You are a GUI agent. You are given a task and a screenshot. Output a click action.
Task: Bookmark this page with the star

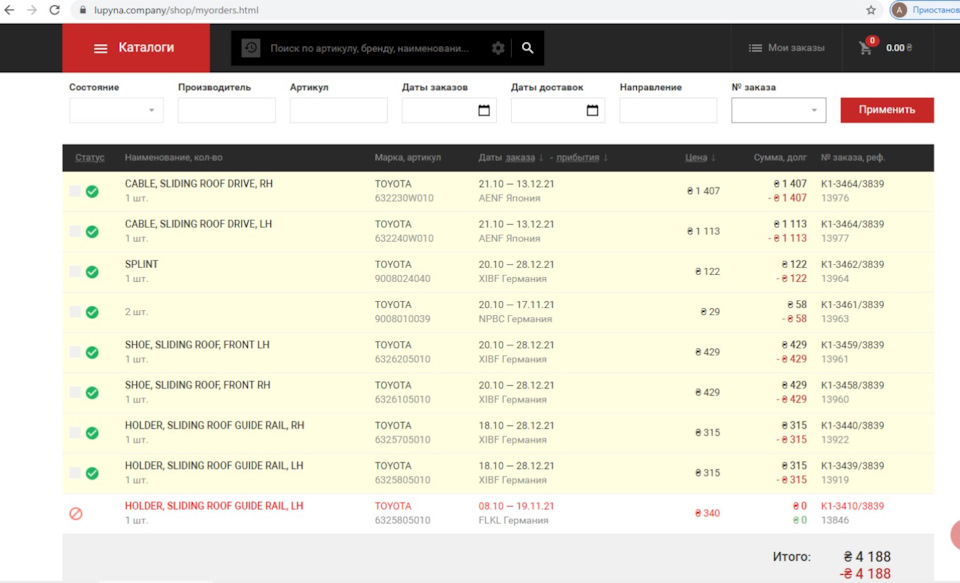tap(871, 10)
